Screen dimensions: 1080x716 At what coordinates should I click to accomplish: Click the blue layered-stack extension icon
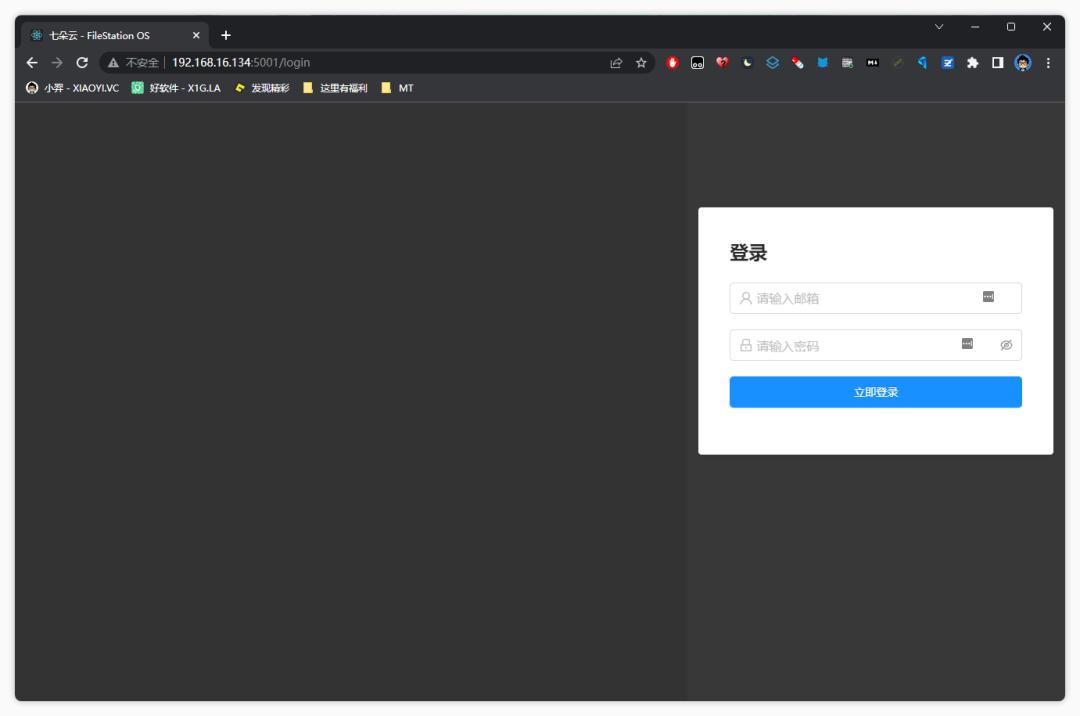coord(772,62)
